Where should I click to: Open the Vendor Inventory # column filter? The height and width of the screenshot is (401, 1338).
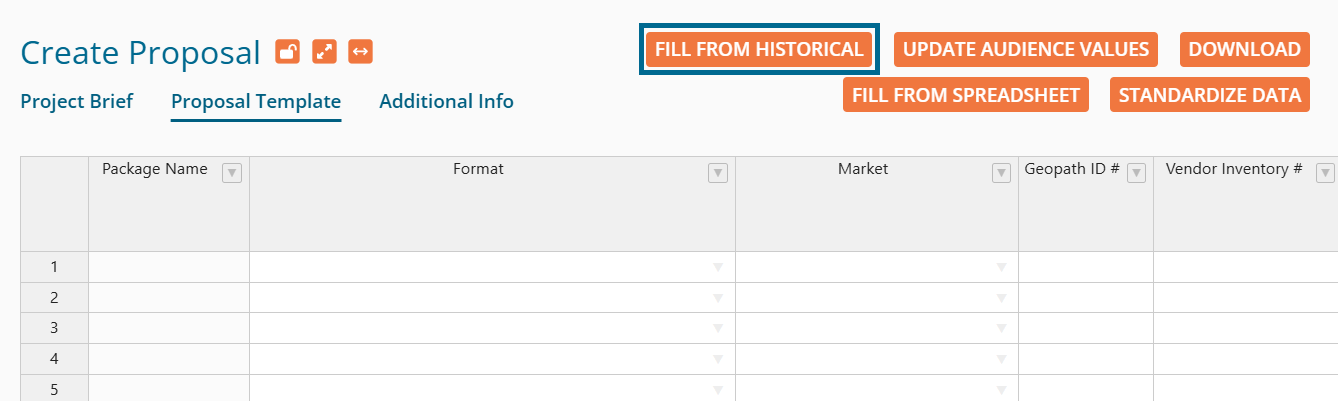[x=1325, y=173]
